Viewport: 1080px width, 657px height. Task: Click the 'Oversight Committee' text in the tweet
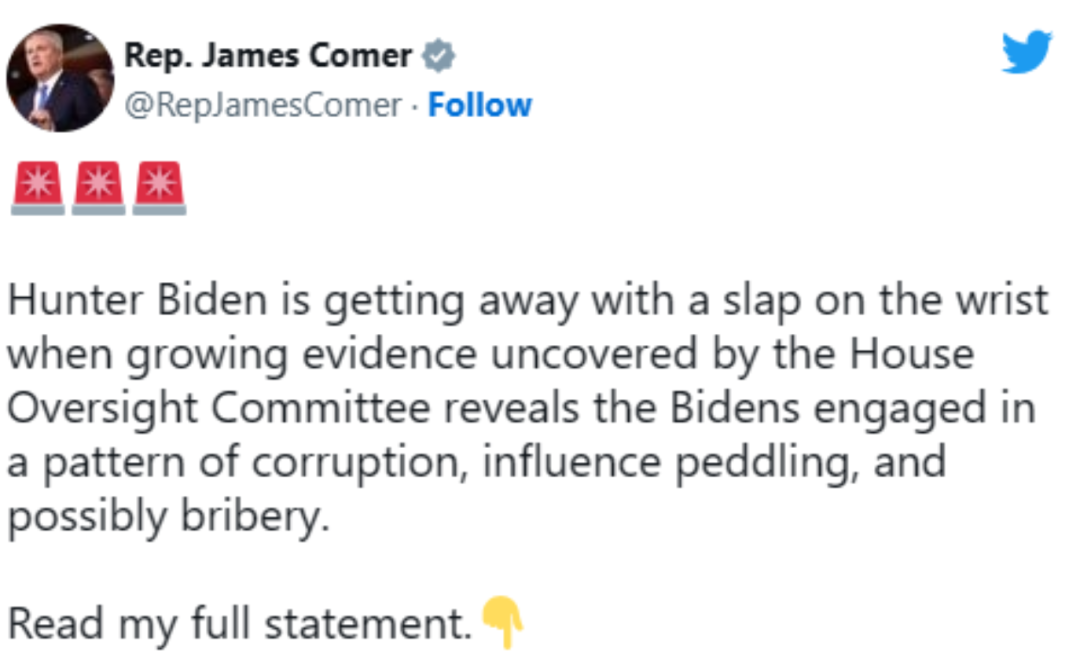[218, 409]
